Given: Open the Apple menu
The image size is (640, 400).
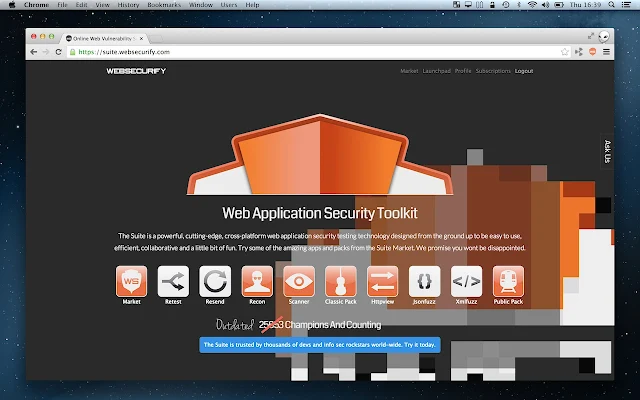Looking at the screenshot, I should (12, 5).
